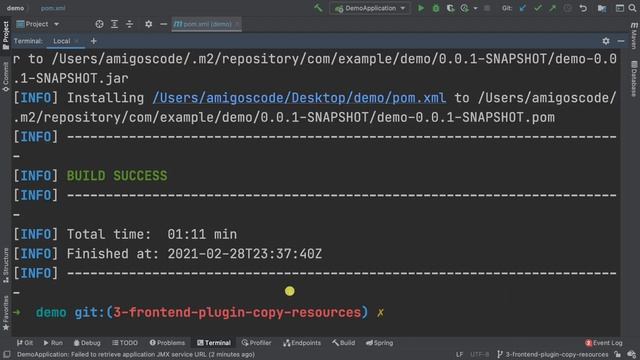Viewport: 640px width, 360px height.
Task: Hide the Terminal panel
Action: 621,41
